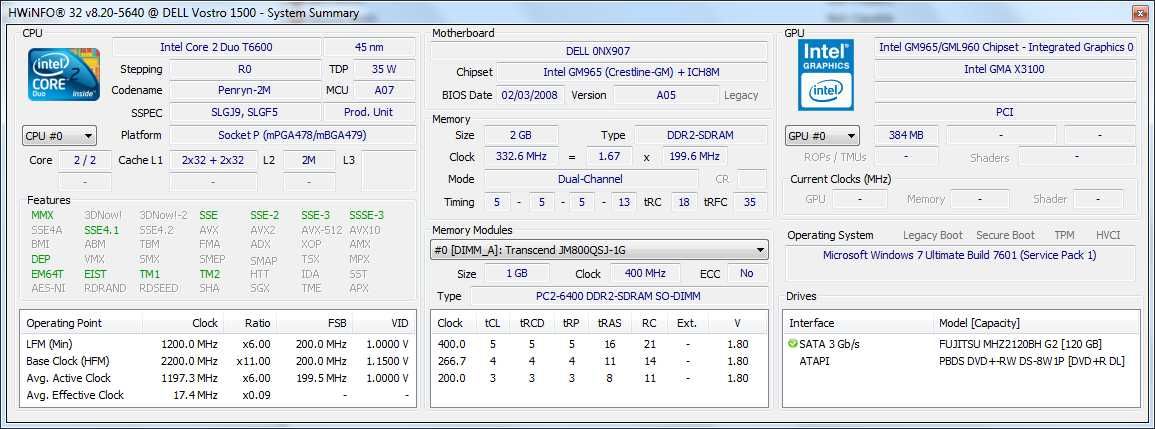The image size is (1155, 429).
Task: Close the System Summary window
Action: click(1140, 12)
